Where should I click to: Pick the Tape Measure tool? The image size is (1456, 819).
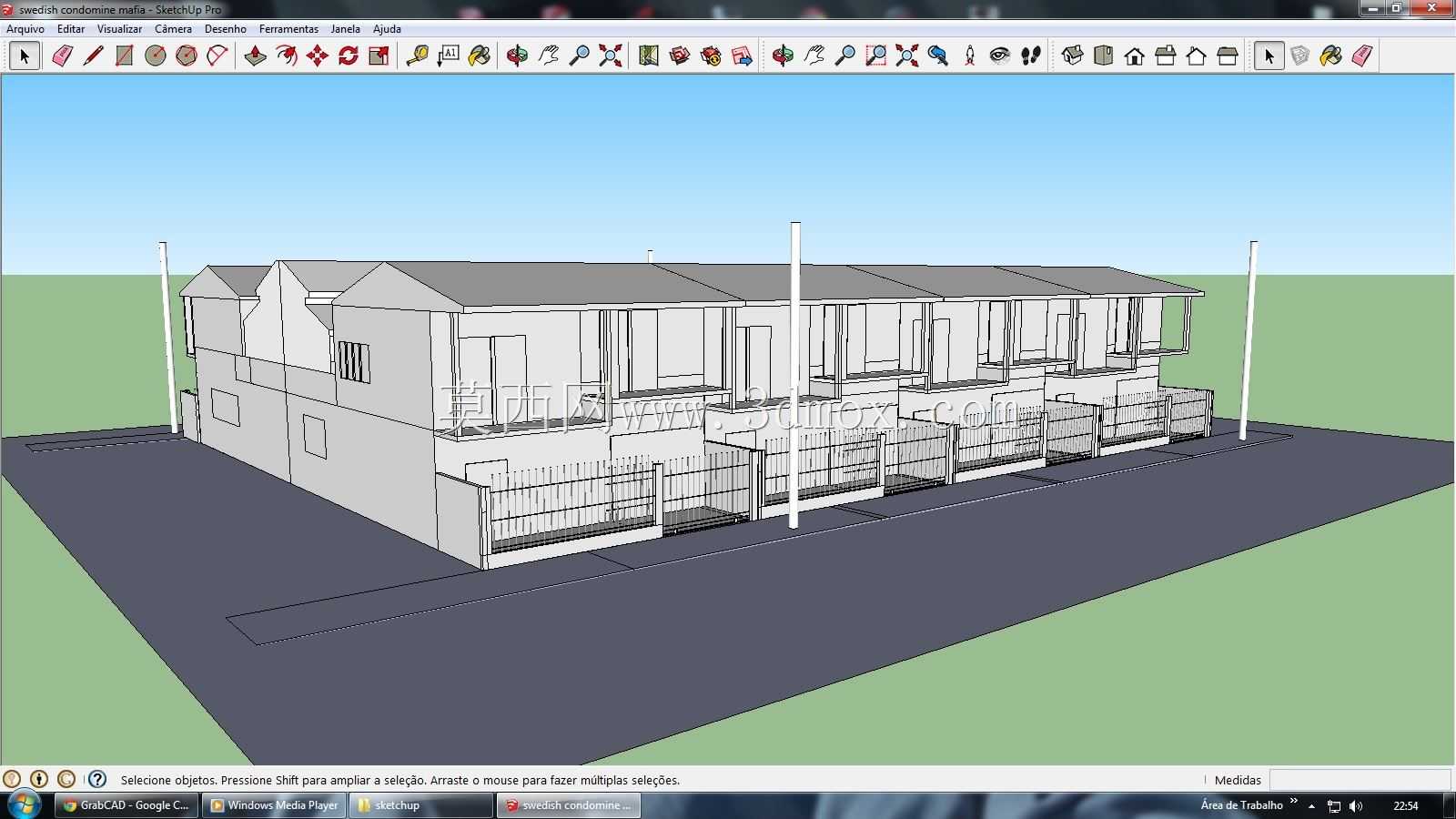(417, 56)
